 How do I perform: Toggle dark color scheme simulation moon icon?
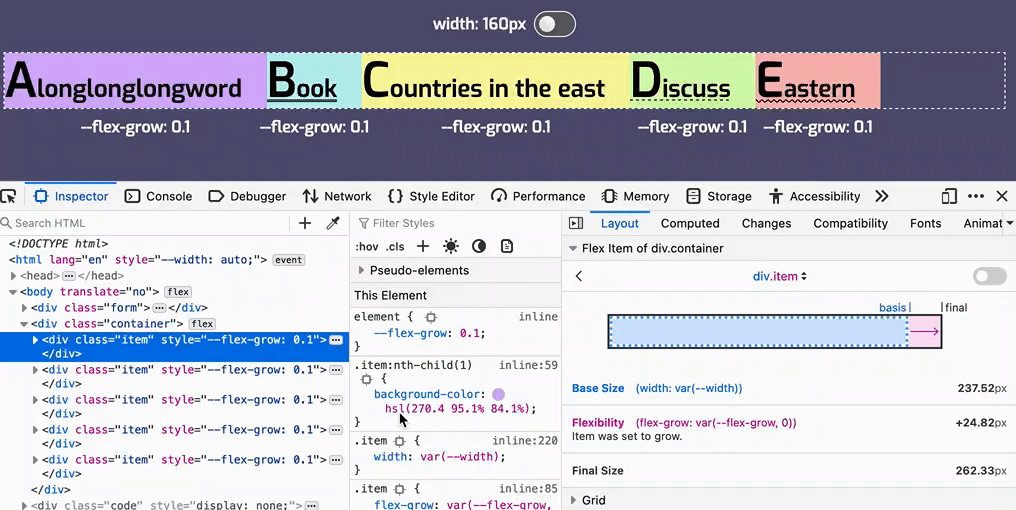pyautogui.click(x=479, y=246)
